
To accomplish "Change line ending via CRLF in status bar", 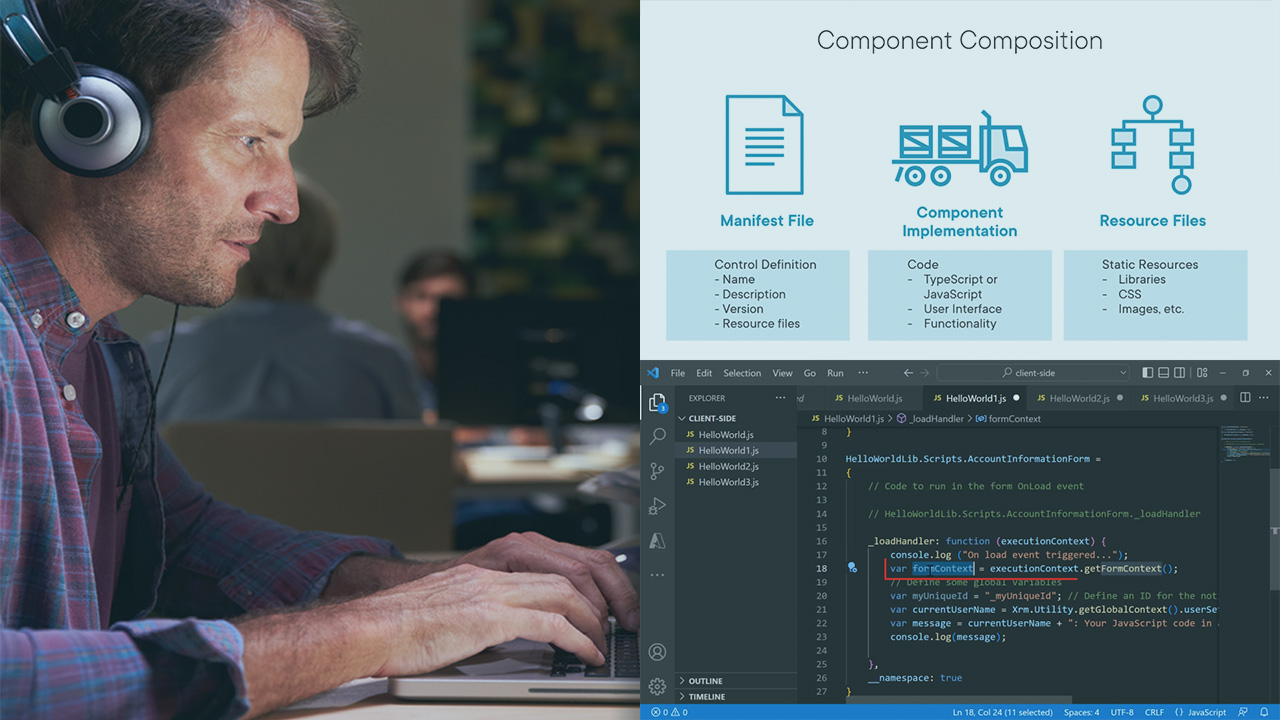I will (1153, 712).
